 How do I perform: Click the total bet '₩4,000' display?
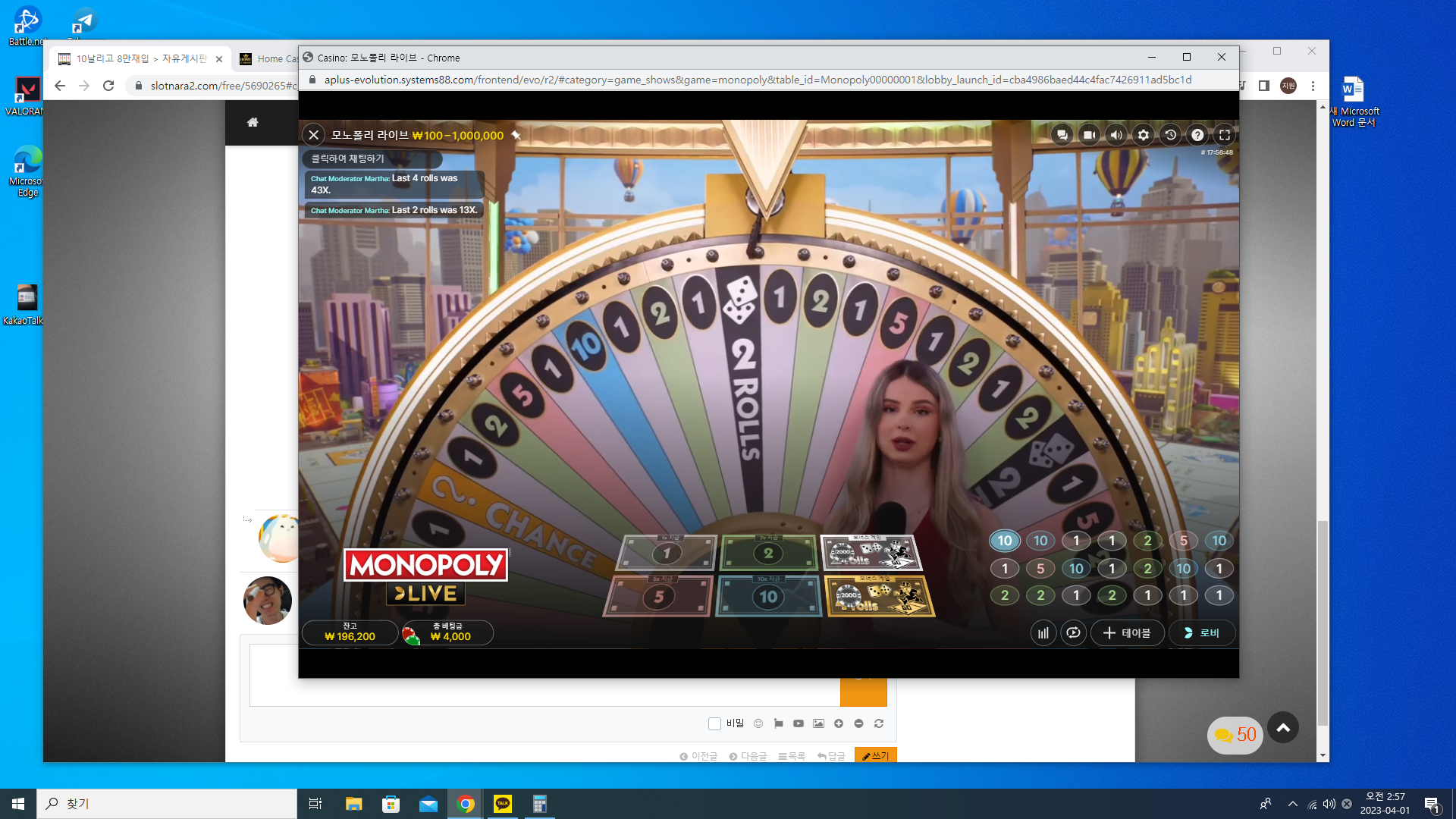tap(450, 632)
